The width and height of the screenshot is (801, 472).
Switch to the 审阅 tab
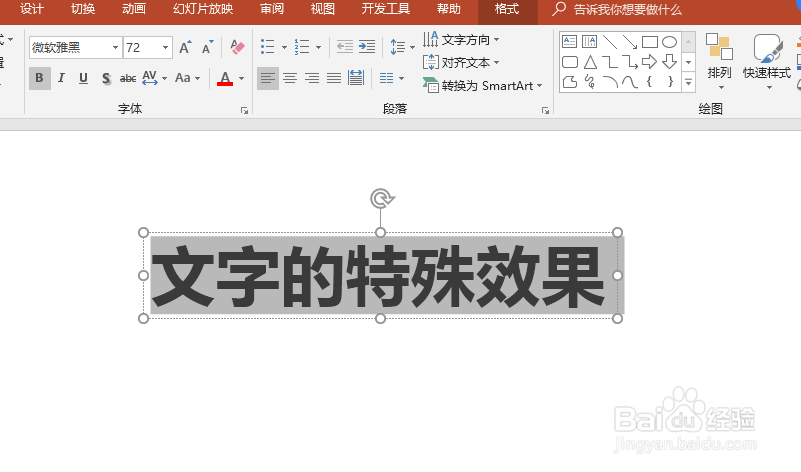[x=272, y=9]
